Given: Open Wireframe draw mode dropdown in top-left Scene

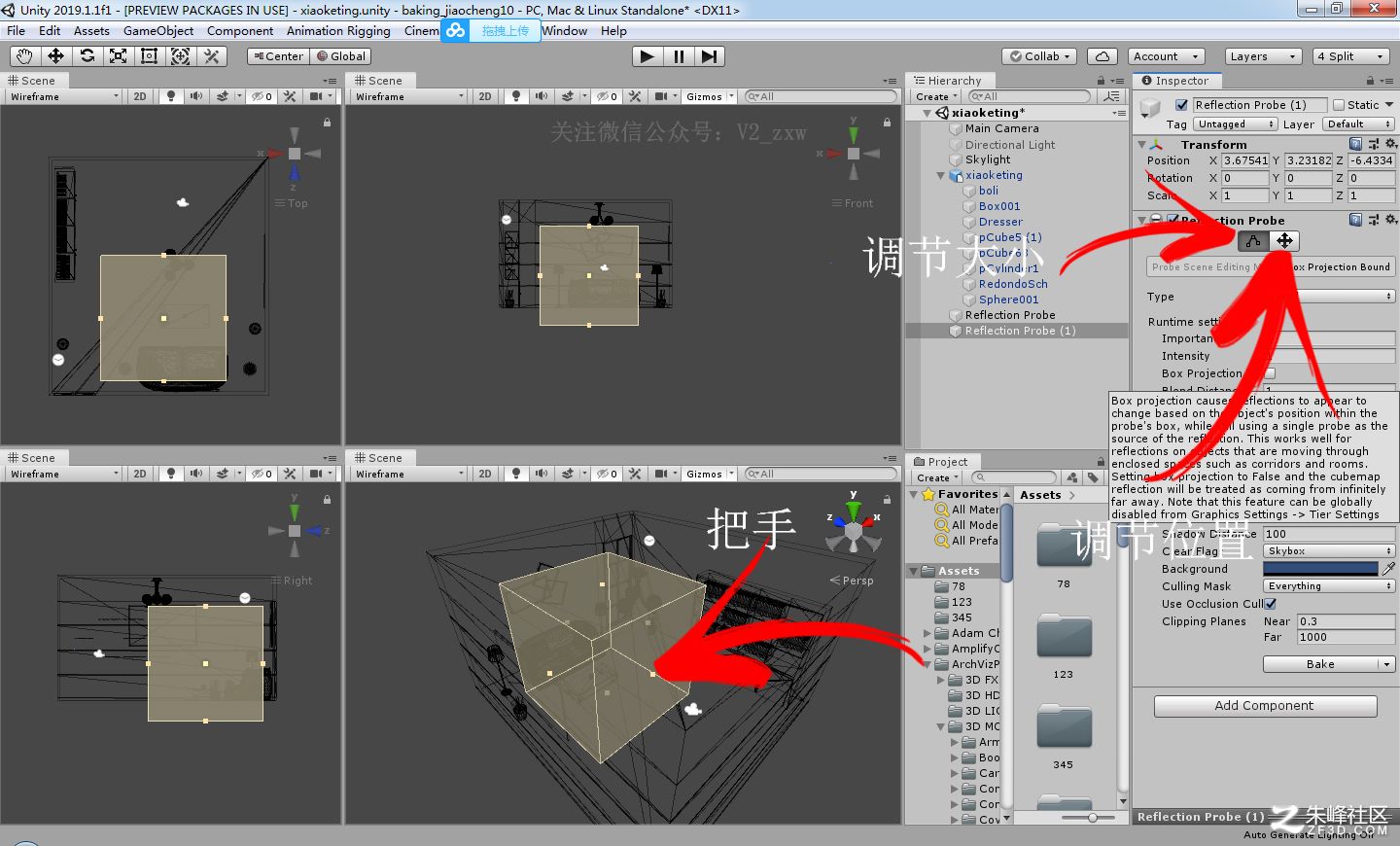Looking at the screenshot, I should 64,96.
